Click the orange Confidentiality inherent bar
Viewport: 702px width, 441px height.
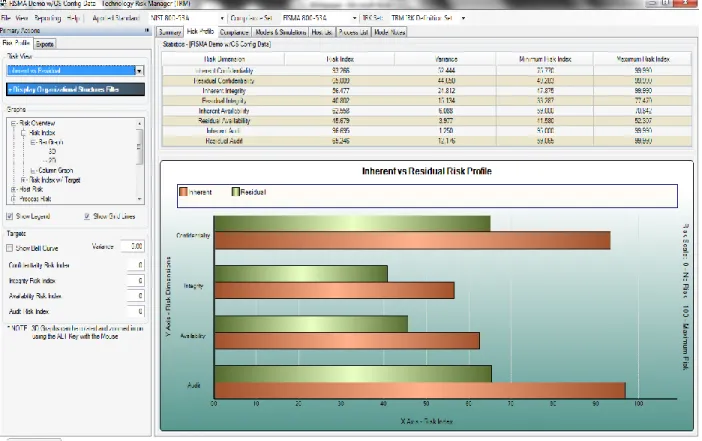(412, 240)
